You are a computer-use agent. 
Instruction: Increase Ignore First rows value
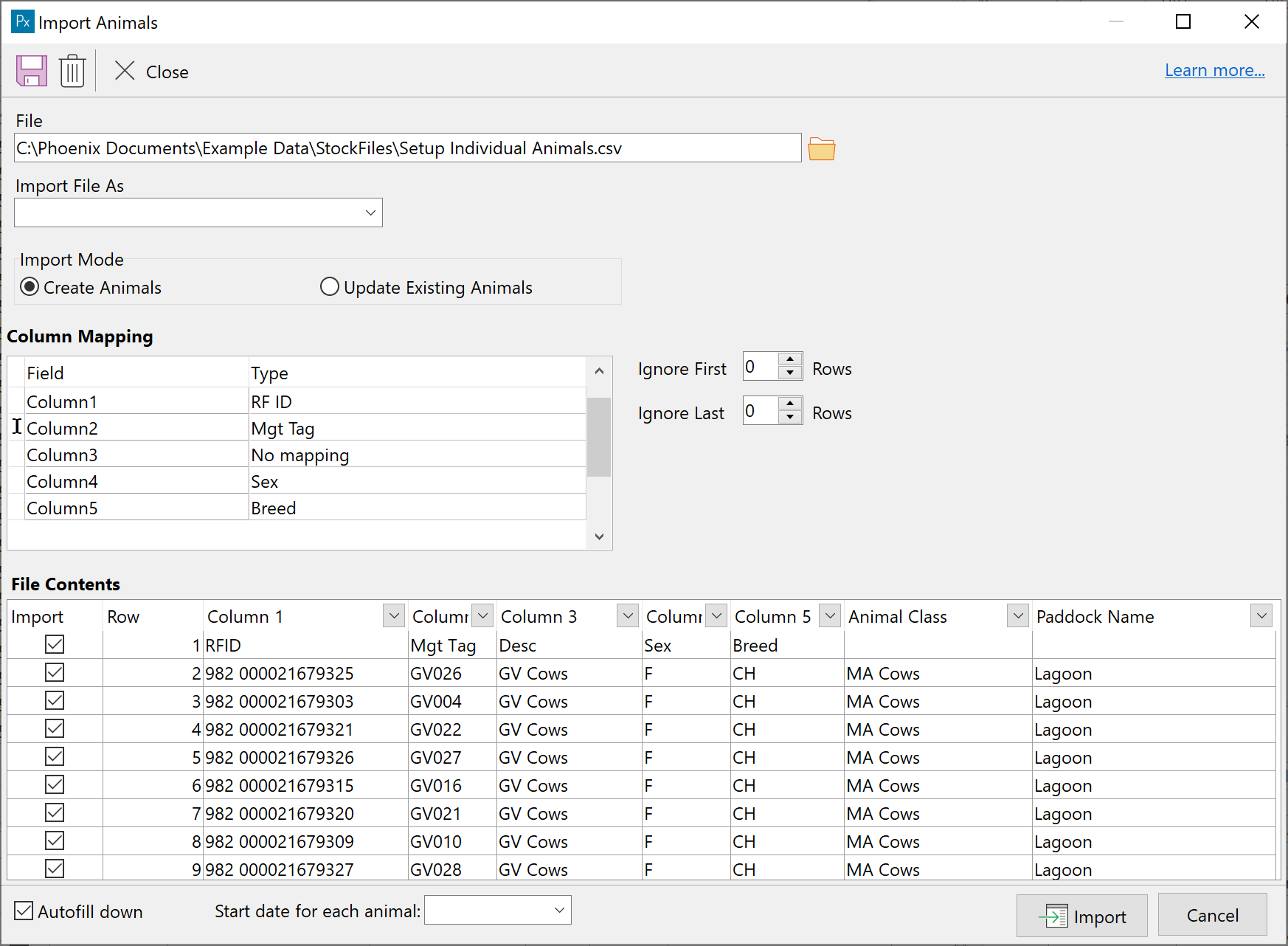790,359
